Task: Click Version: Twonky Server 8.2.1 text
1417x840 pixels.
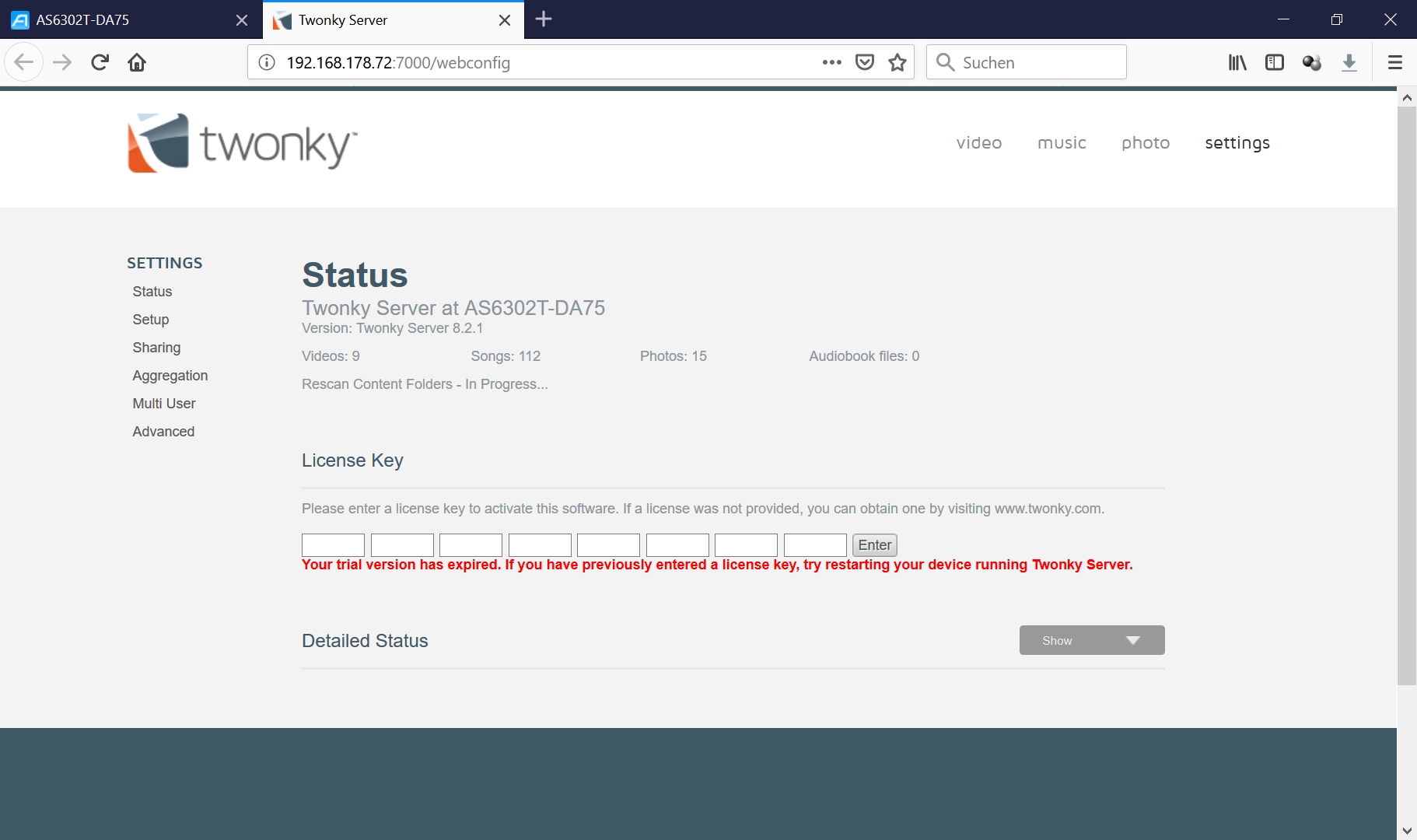Action: click(x=393, y=328)
